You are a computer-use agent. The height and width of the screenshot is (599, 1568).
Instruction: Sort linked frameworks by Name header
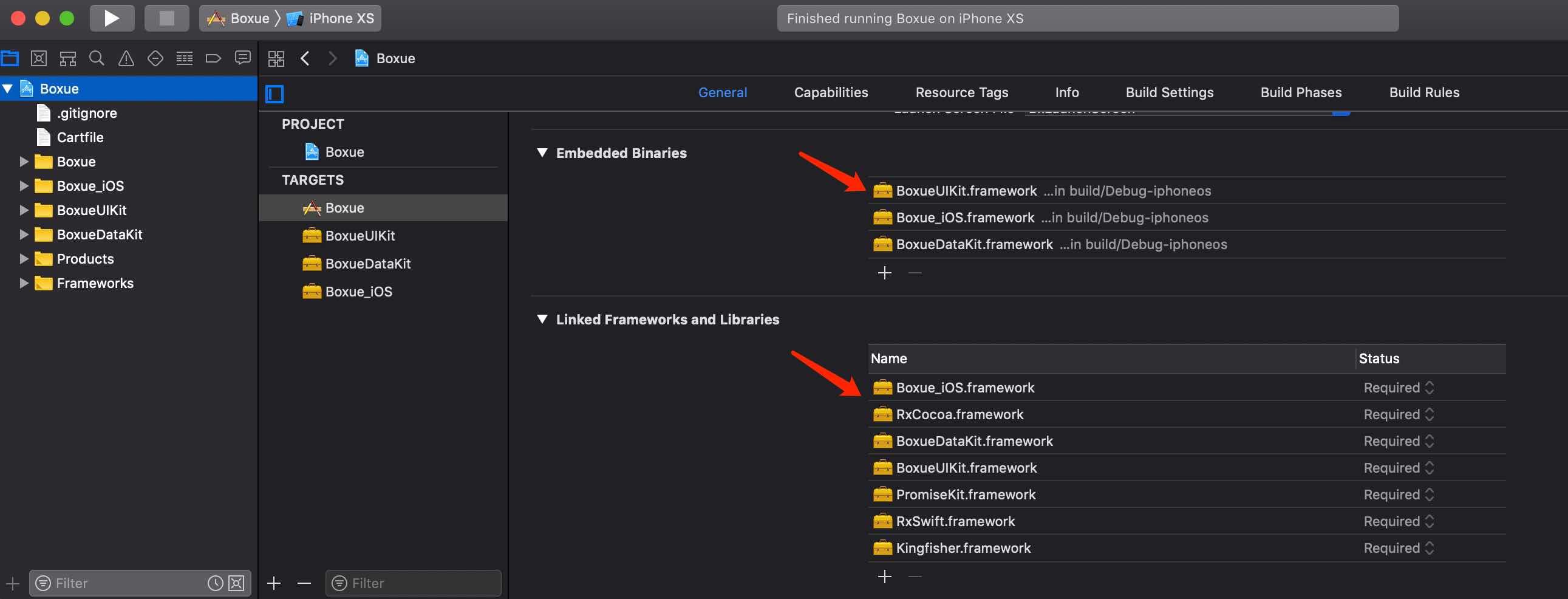click(x=1111, y=359)
